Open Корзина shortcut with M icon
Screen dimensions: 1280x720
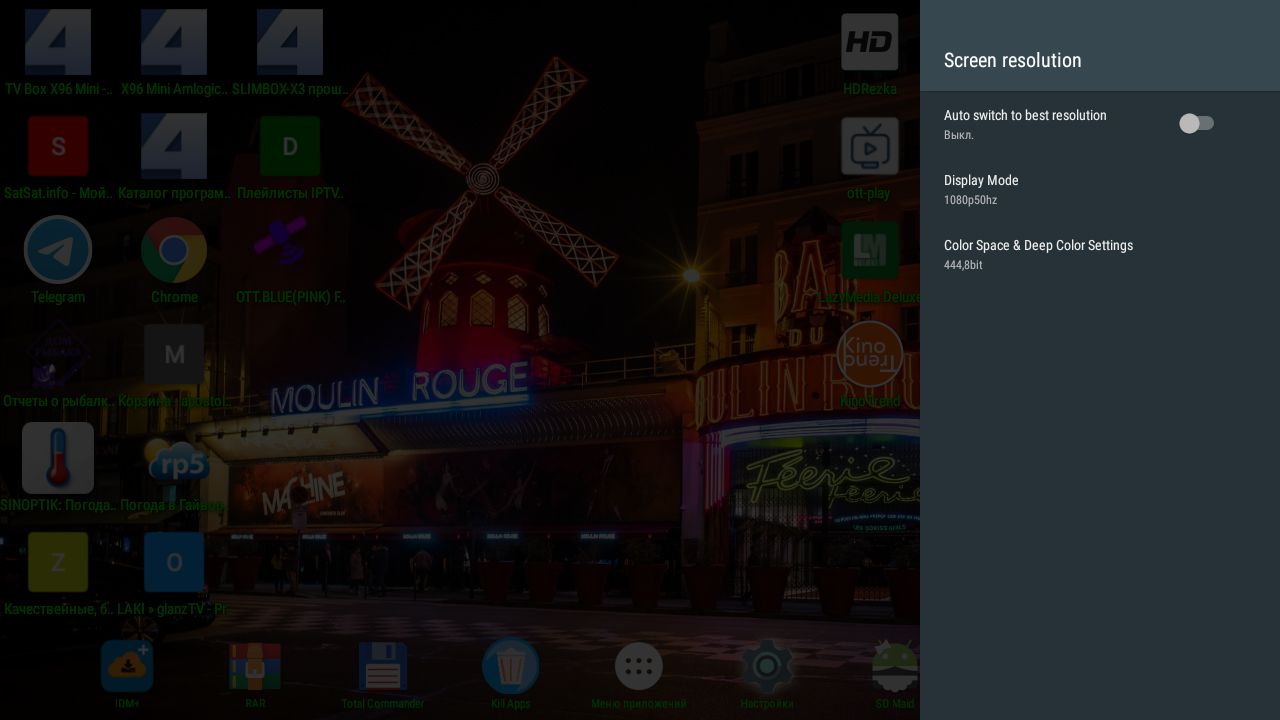(174, 354)
